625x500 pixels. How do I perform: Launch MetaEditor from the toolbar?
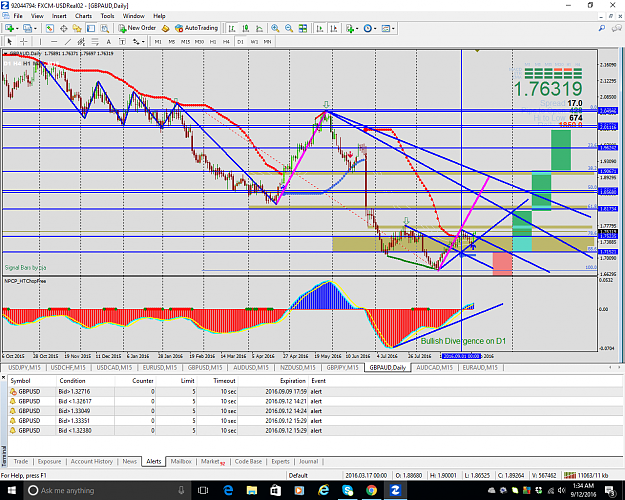(165, 28)
